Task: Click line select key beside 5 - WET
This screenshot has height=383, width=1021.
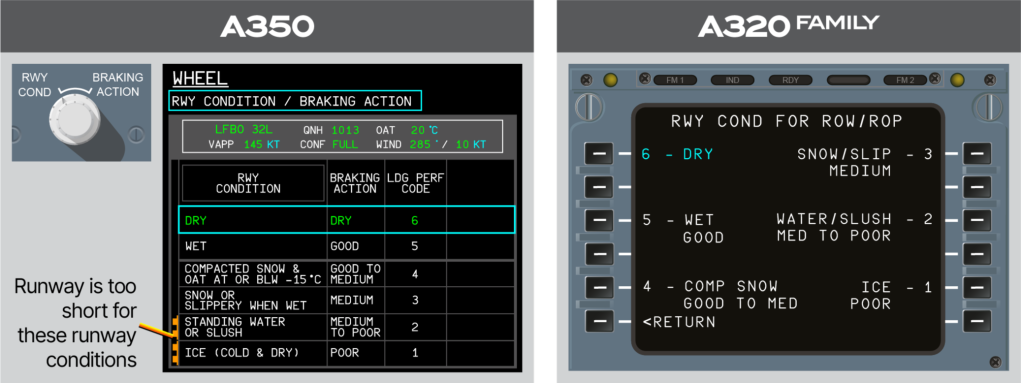Action: pos(599,220)
